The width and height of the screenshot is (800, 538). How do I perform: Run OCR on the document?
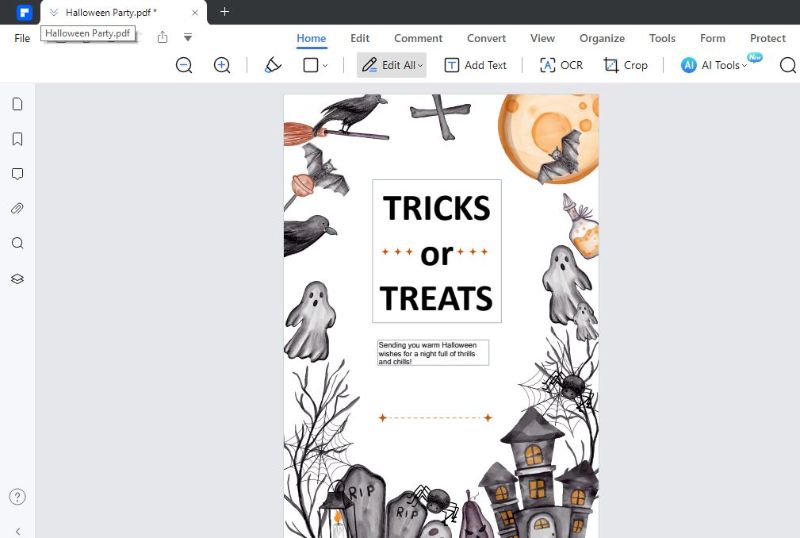(561, 65)
